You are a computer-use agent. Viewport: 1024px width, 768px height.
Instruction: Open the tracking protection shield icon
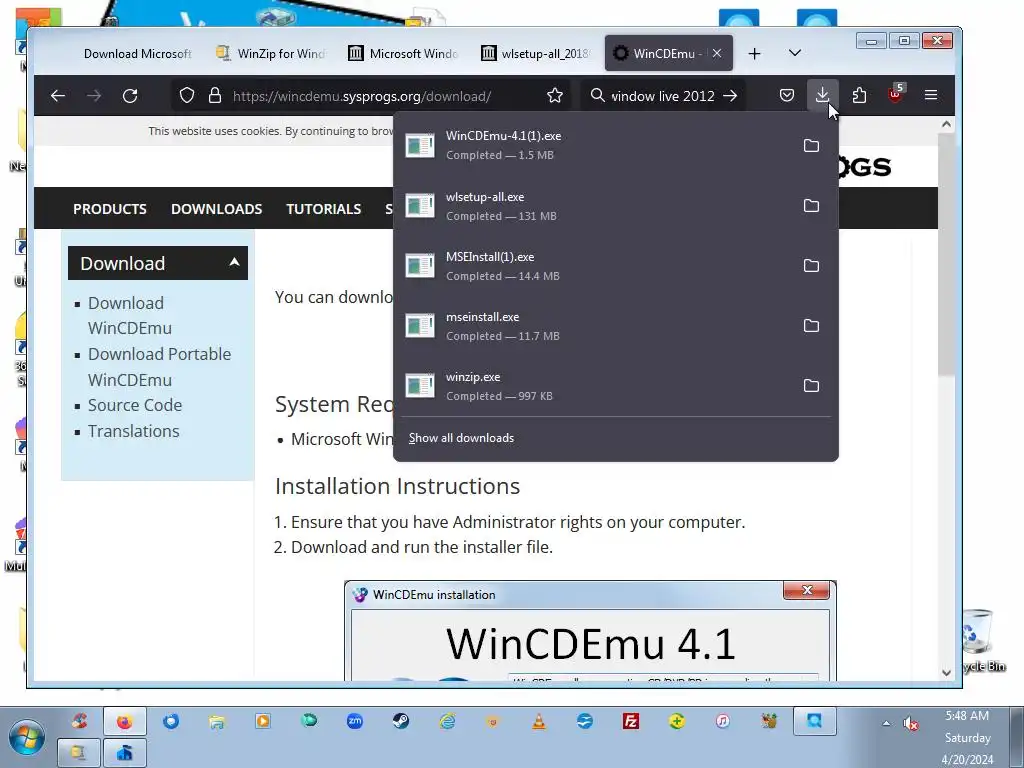click(x=187, y=96)
